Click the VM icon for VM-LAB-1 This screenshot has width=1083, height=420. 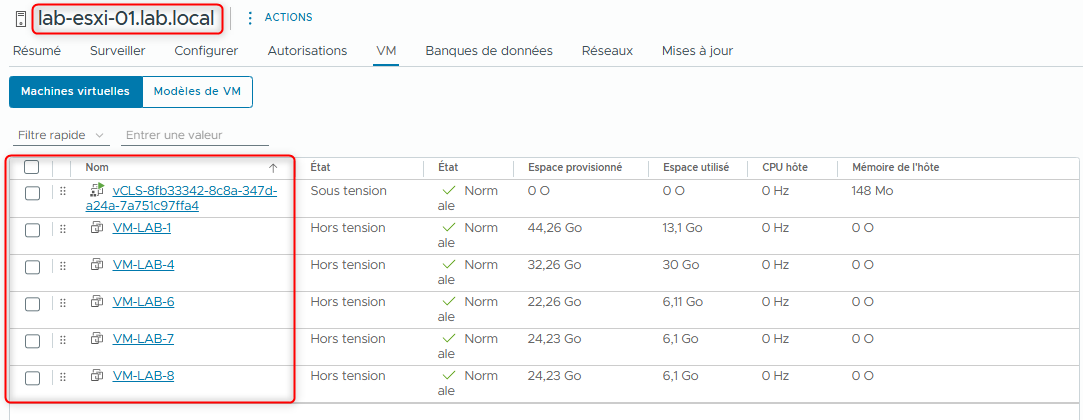97,227
